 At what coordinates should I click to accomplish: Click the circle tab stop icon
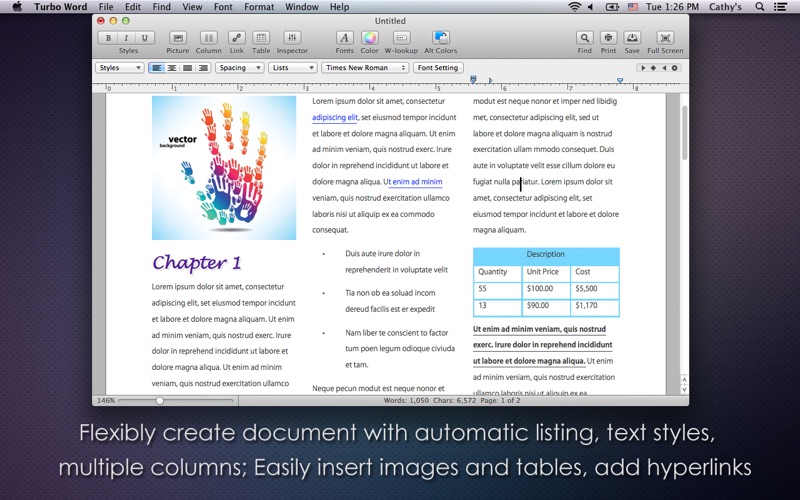(x=674, y=68)
